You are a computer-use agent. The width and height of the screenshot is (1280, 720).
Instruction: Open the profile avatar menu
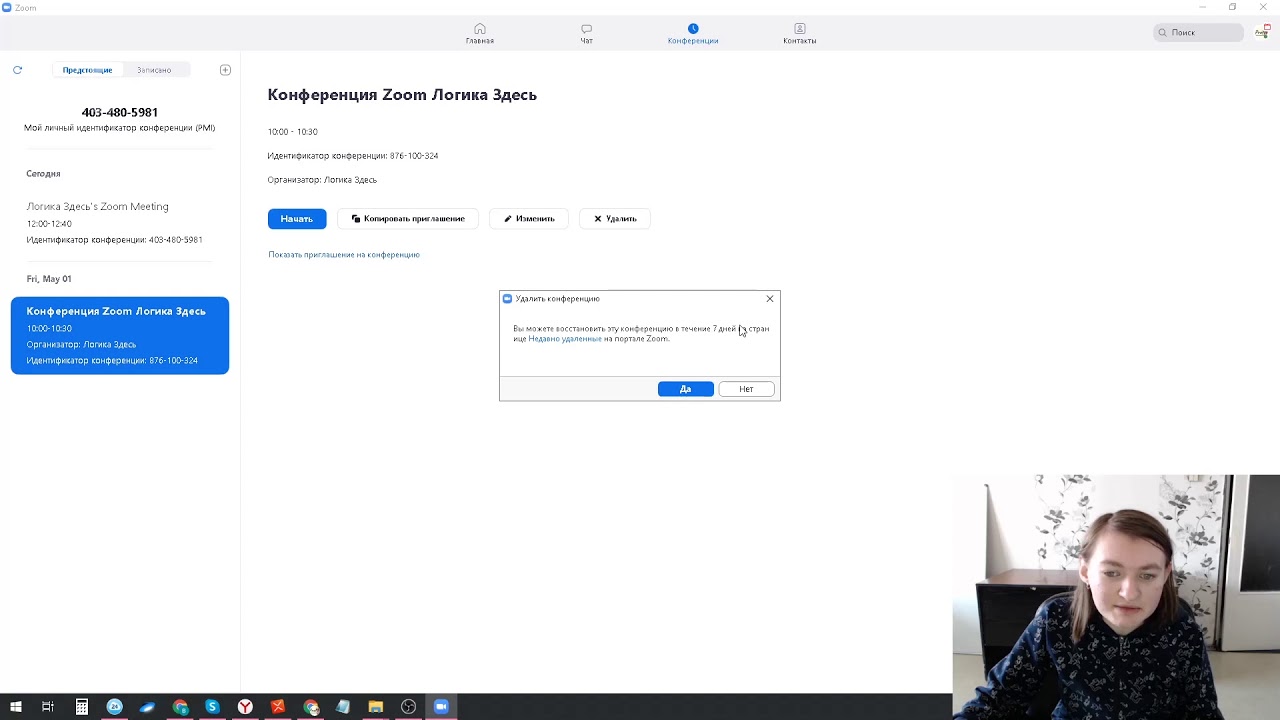[x=1262, y=32]
